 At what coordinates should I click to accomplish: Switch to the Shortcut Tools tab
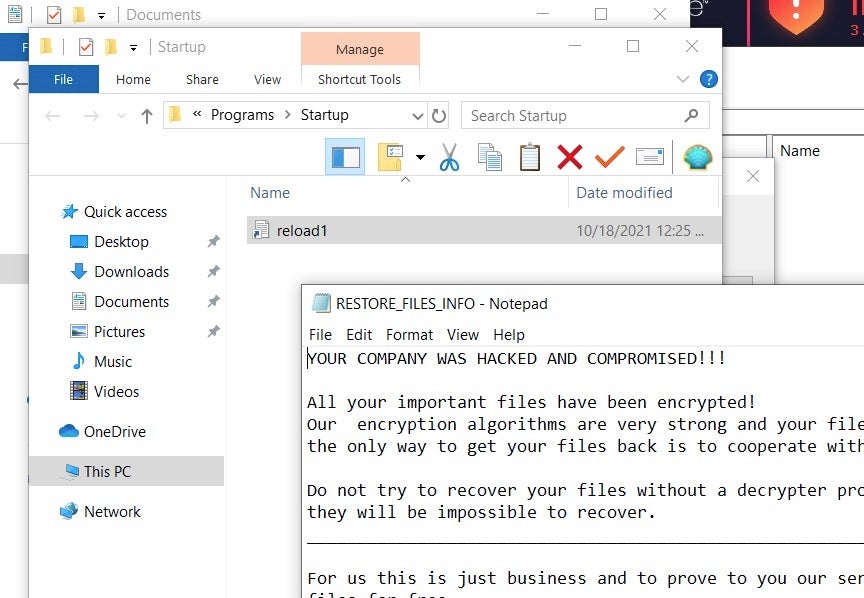pos(359,80)
